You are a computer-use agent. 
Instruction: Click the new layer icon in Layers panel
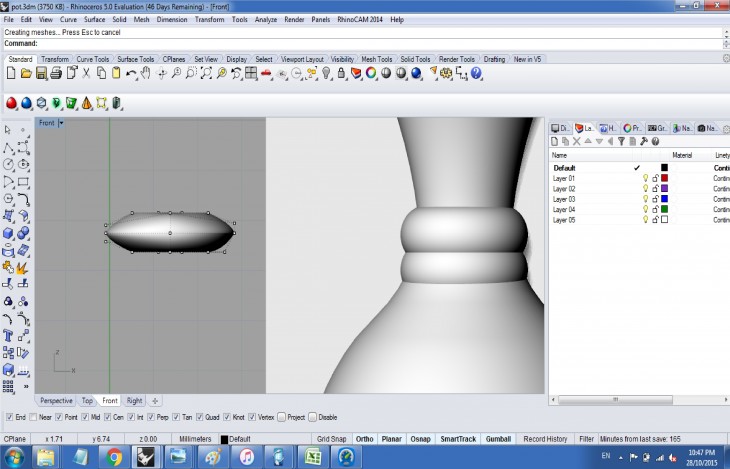tap(556, 141)
